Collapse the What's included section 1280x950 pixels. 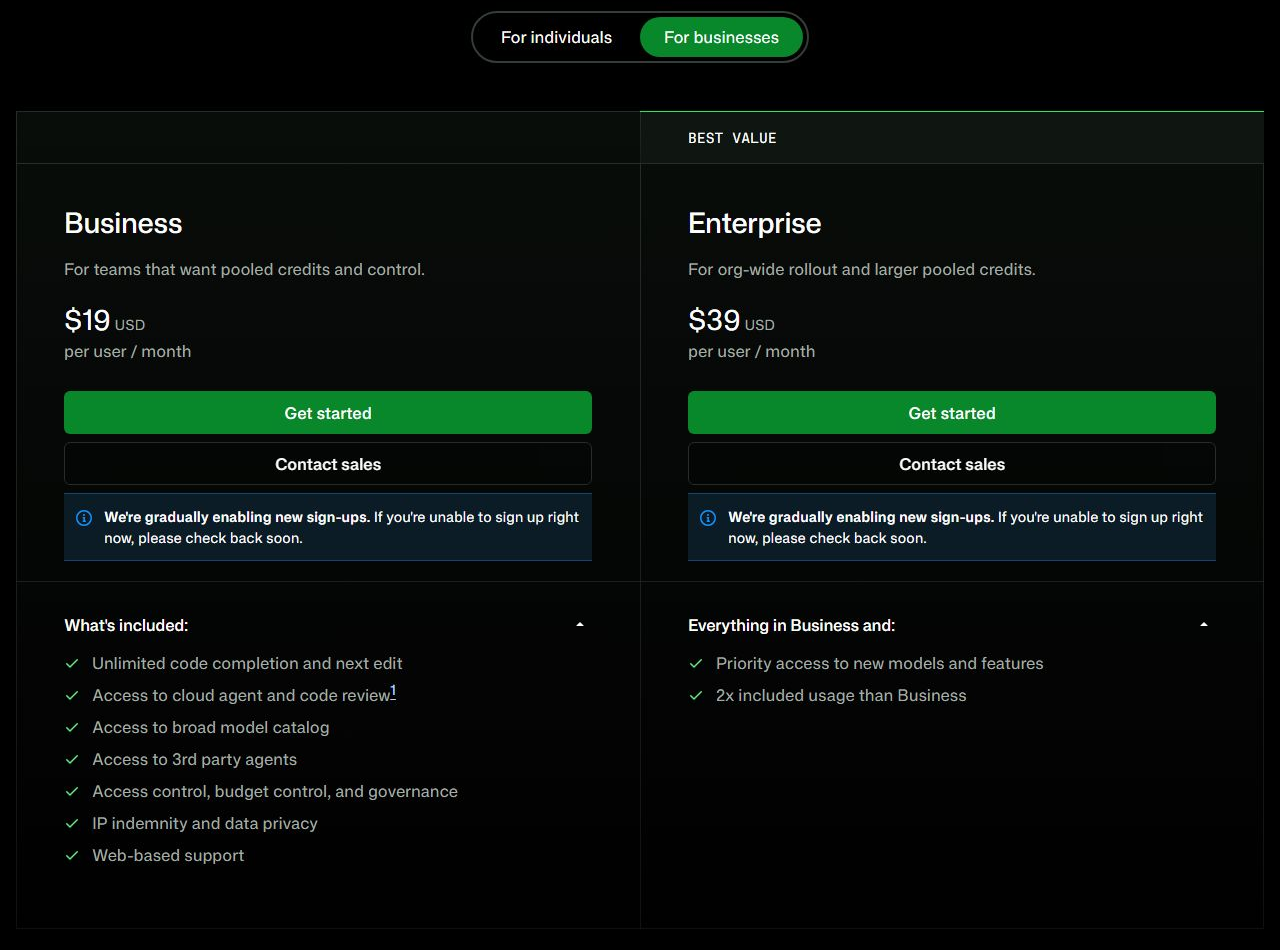(x=580, y=625)
